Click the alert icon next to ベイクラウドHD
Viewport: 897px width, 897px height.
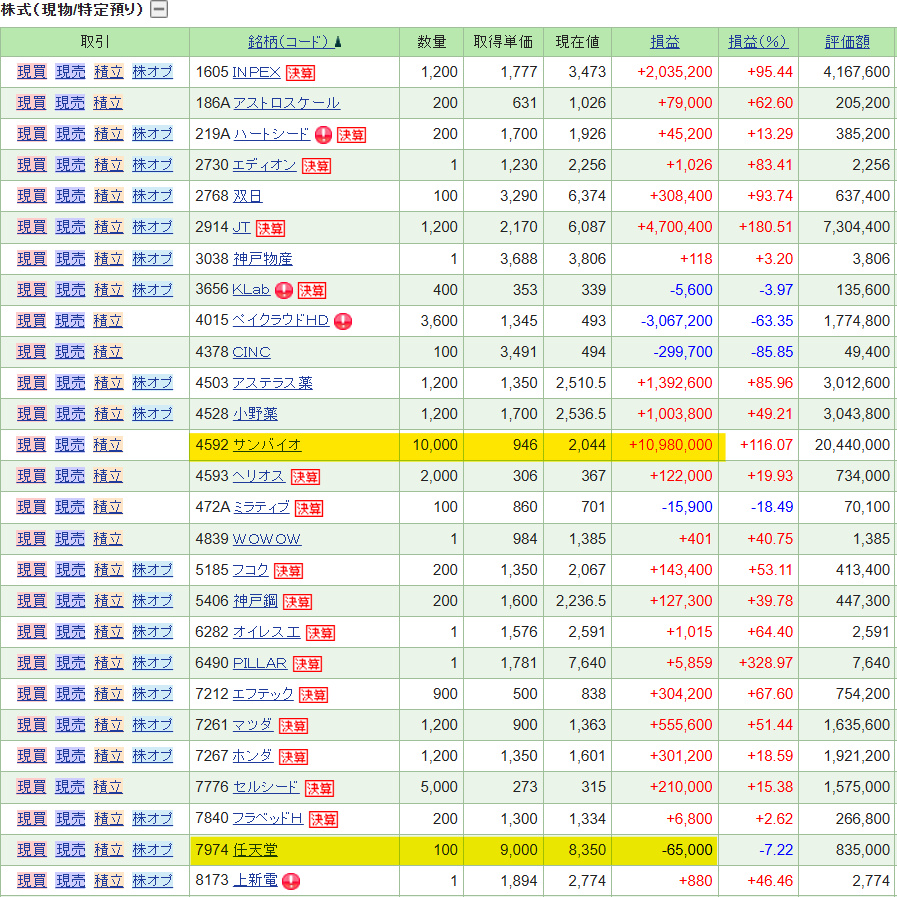[343, 322]
